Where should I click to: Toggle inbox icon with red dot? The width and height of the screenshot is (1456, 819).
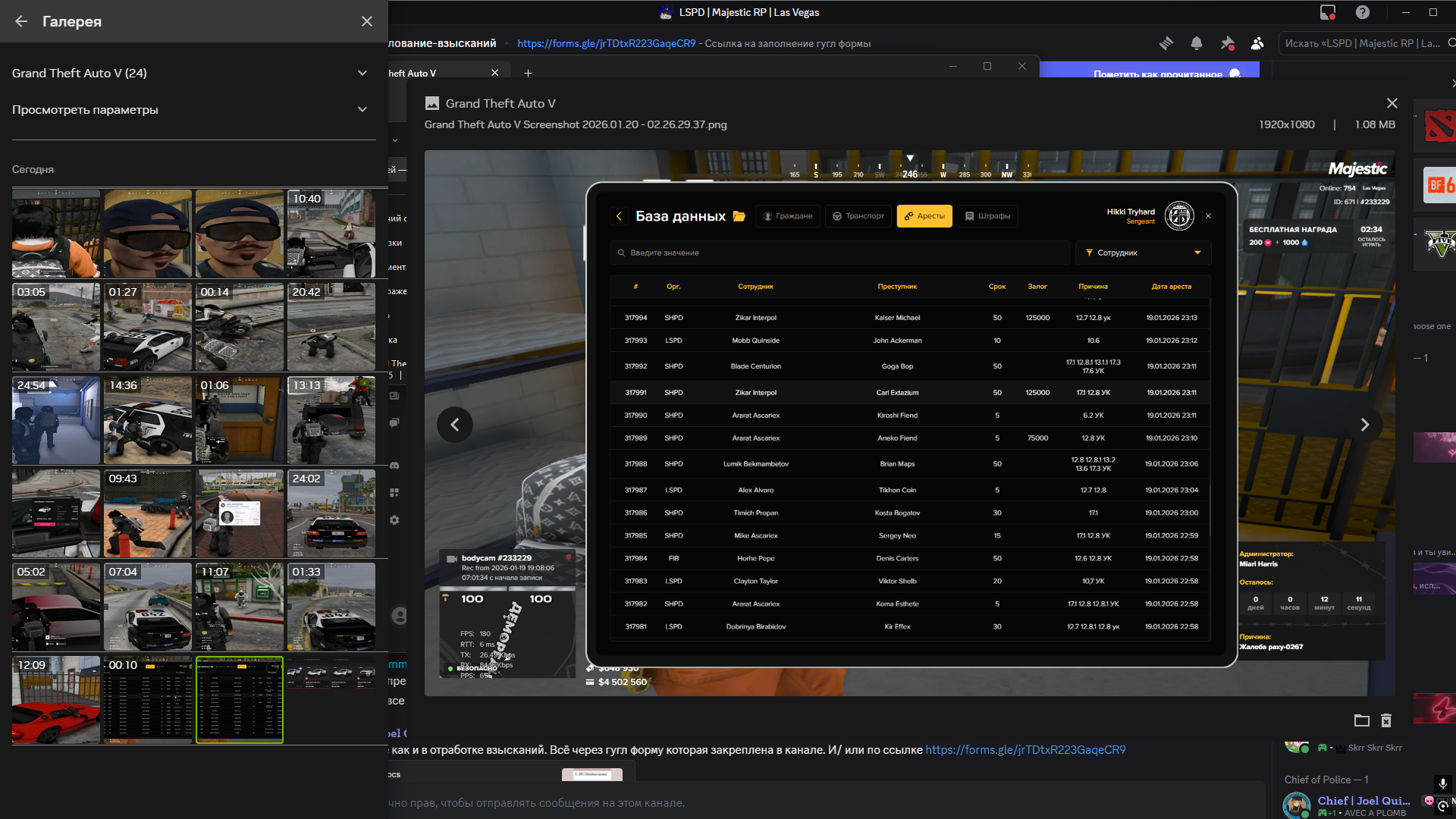tap(1328, 12)
